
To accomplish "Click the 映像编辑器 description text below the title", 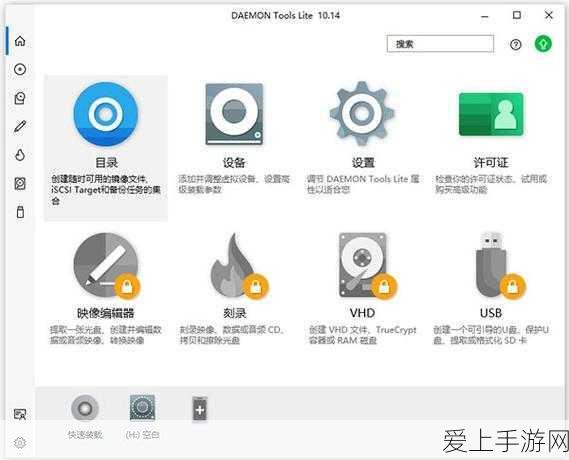I will pyautogui.click(x=106, y=335).
